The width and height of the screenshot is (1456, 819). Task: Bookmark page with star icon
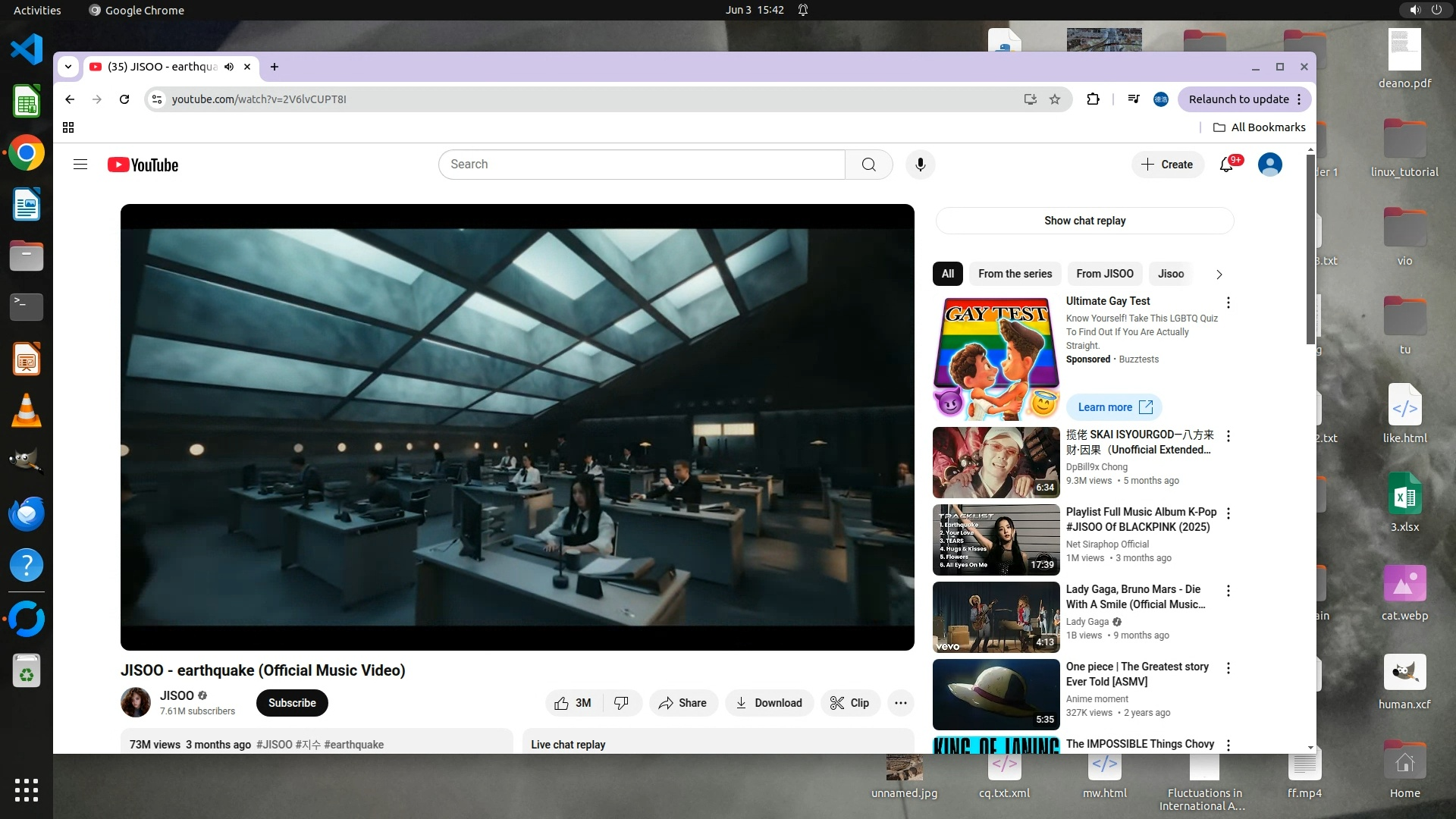click(1055, 99)
